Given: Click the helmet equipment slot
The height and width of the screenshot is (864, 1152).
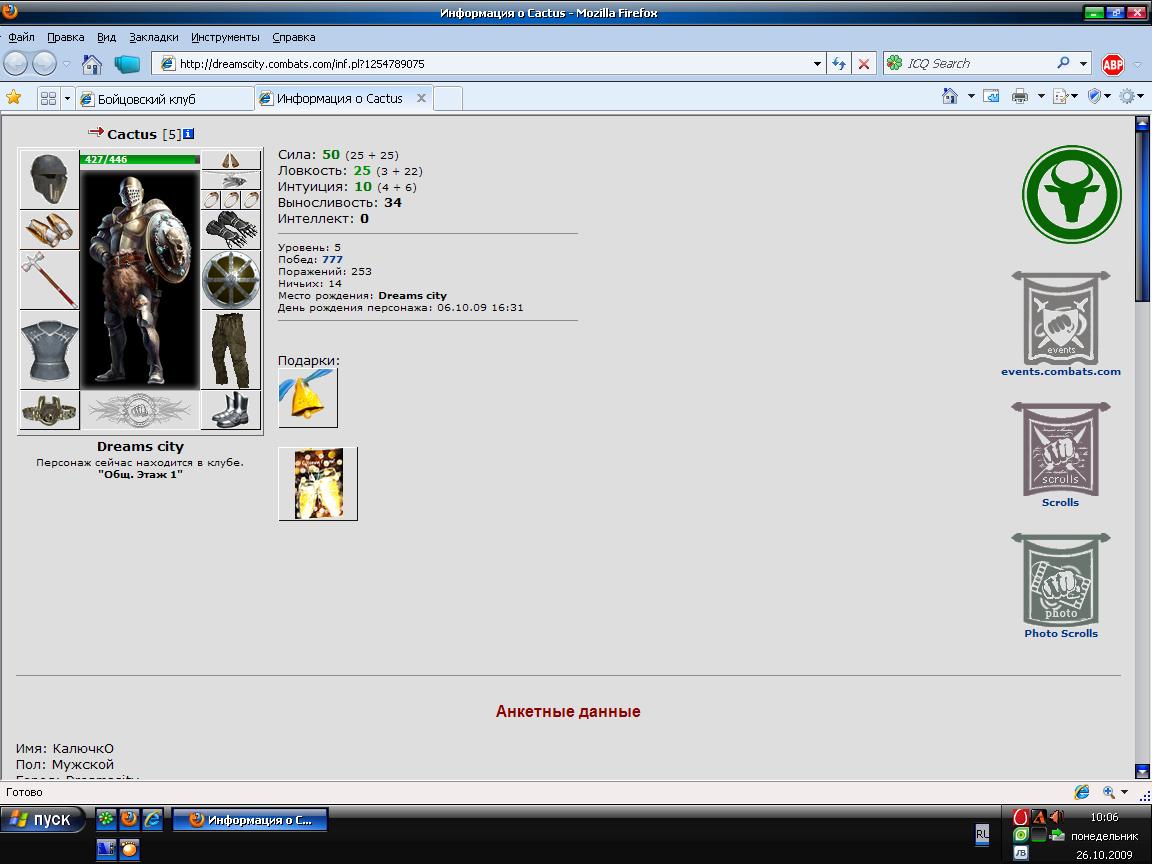Looking at the screenshot, I should (49, 179).
